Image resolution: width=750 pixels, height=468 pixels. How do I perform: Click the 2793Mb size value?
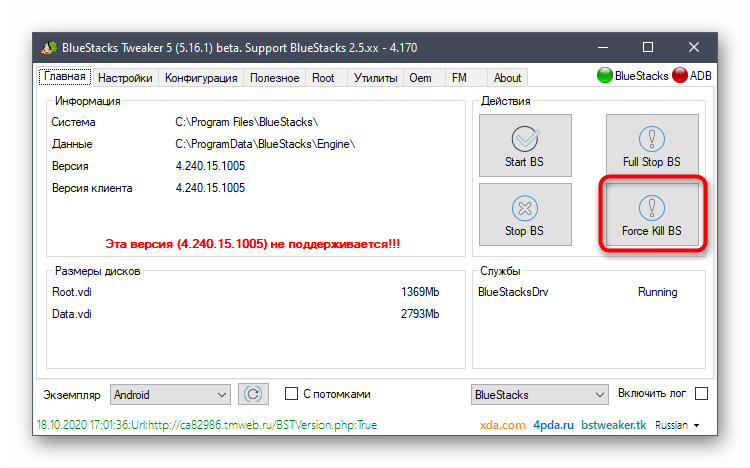coord(420,314)
